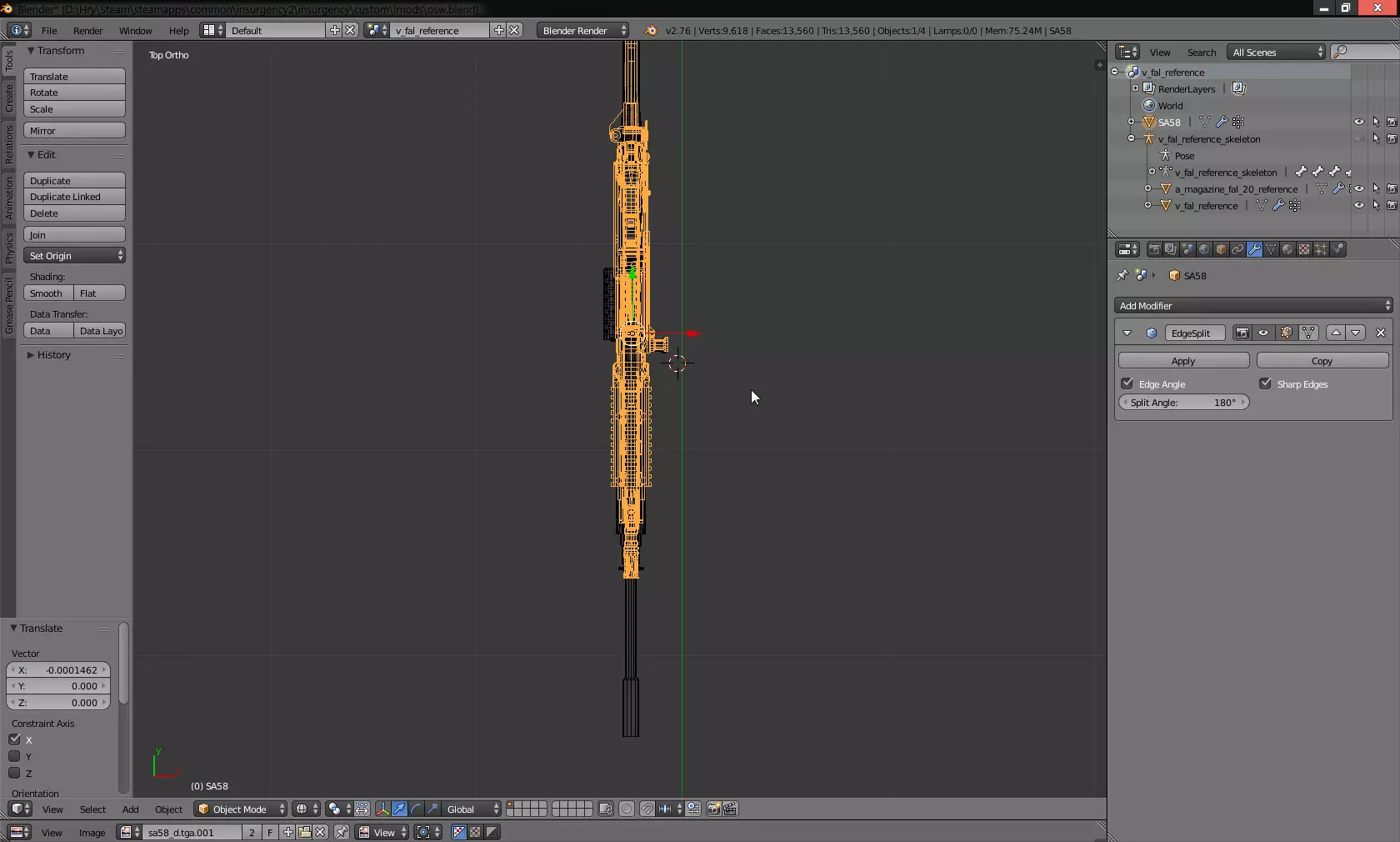Click the translate manipulator arrow icon in 3D header
Screen dimensions: 1400x842
click(x=399, y=809)
